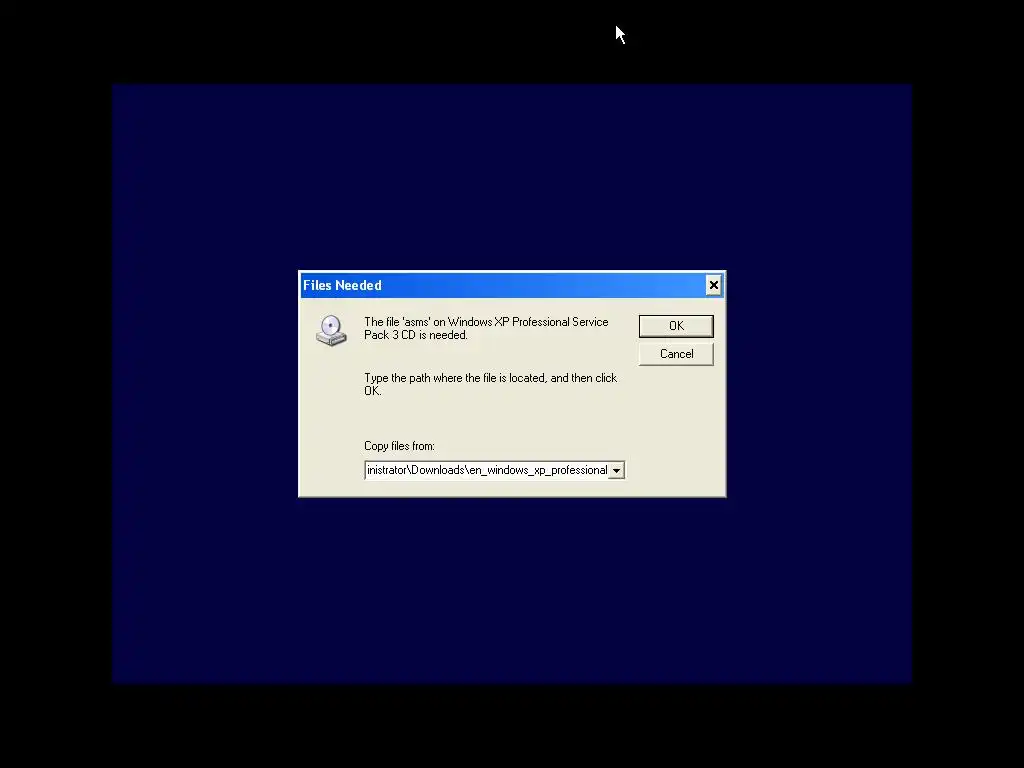
Task: Close the Files Needed dialog window
Action: 713,285
